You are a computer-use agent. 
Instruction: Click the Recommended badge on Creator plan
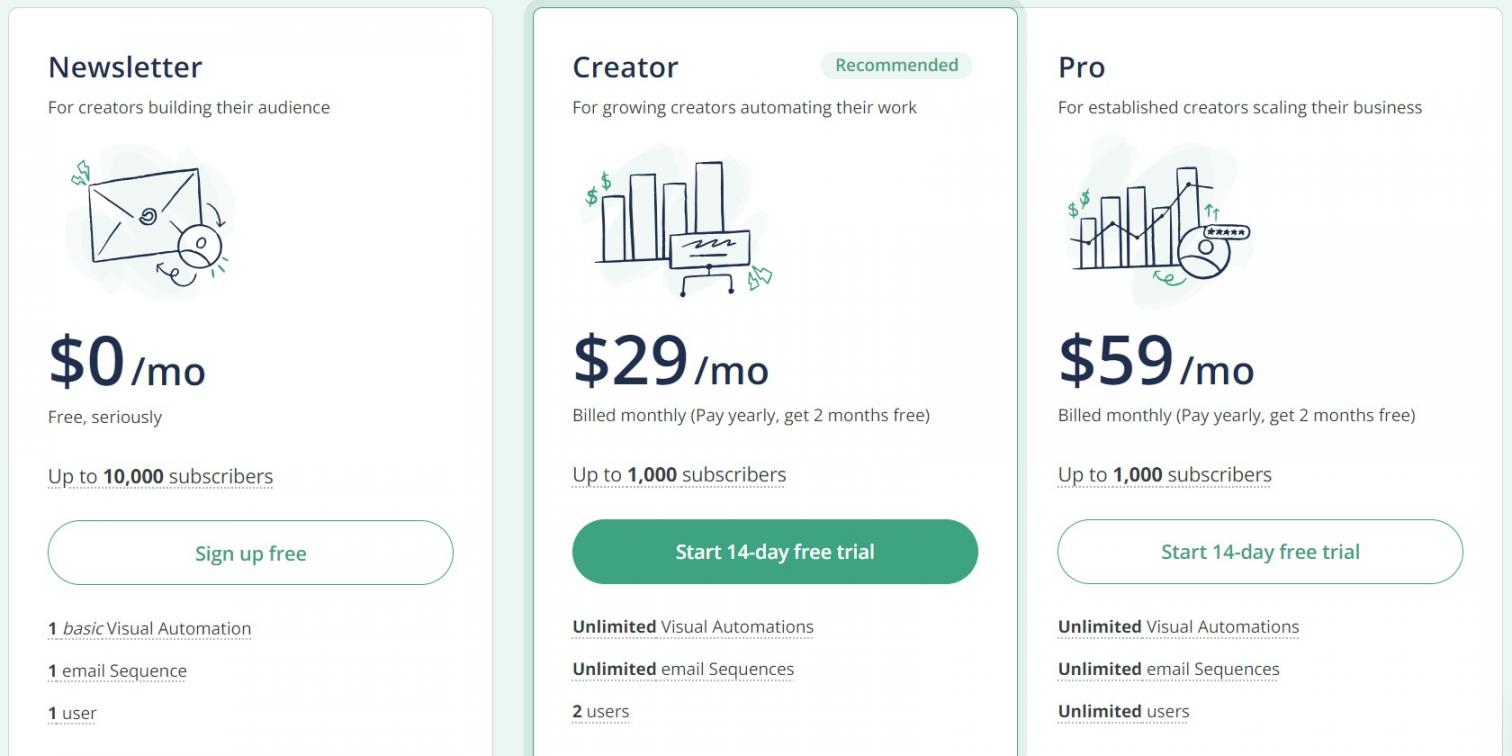click(896, 66)
